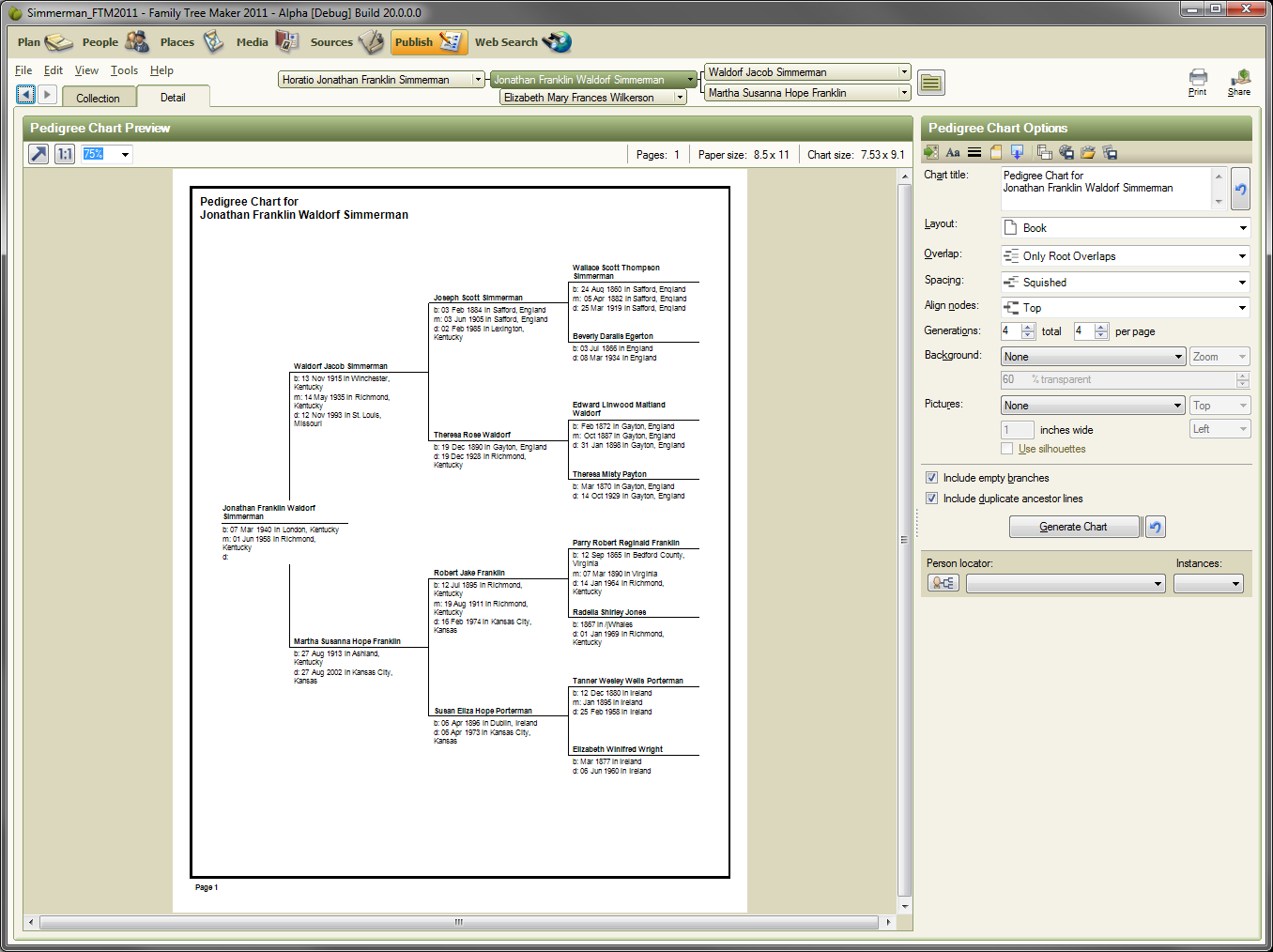Switch to the Detail tab
The height and width of the screenshot is (952, 1273).
tap(173, 97)
